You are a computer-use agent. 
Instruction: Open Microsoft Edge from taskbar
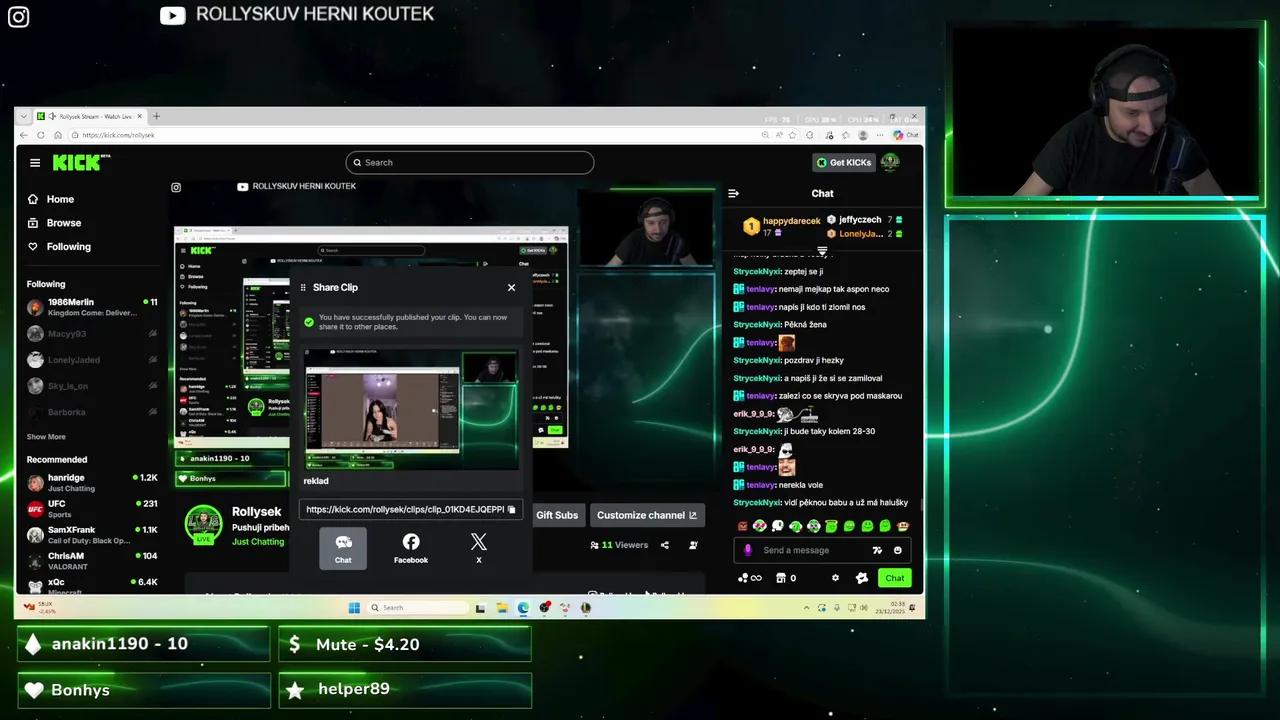point(523,608)
